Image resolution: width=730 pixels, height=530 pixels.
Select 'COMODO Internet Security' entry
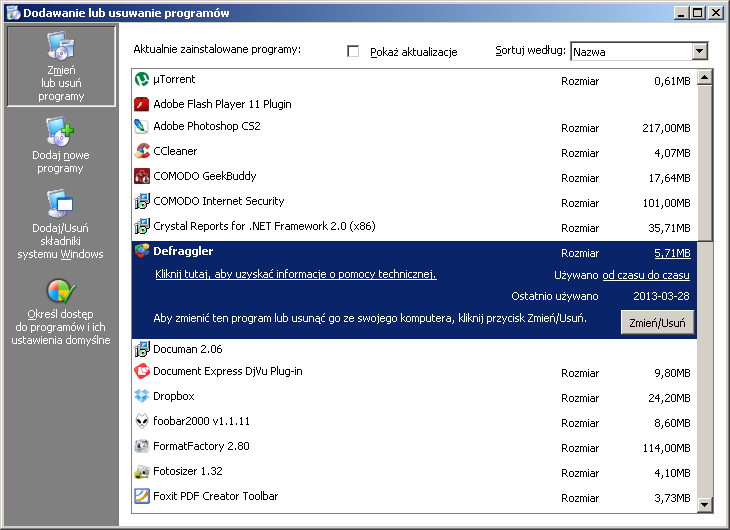219,201
